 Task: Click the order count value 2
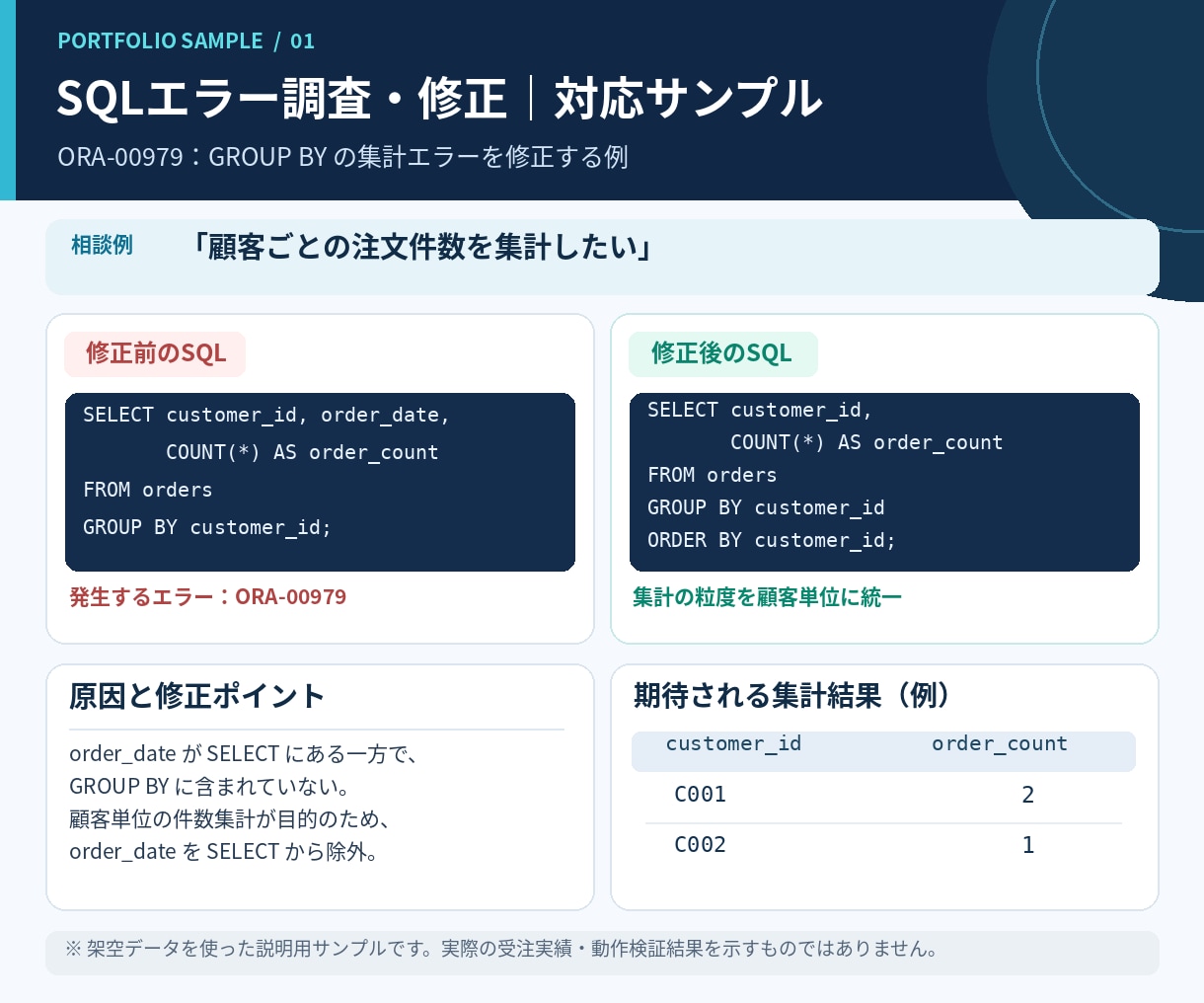click(x=1028, y=795)
